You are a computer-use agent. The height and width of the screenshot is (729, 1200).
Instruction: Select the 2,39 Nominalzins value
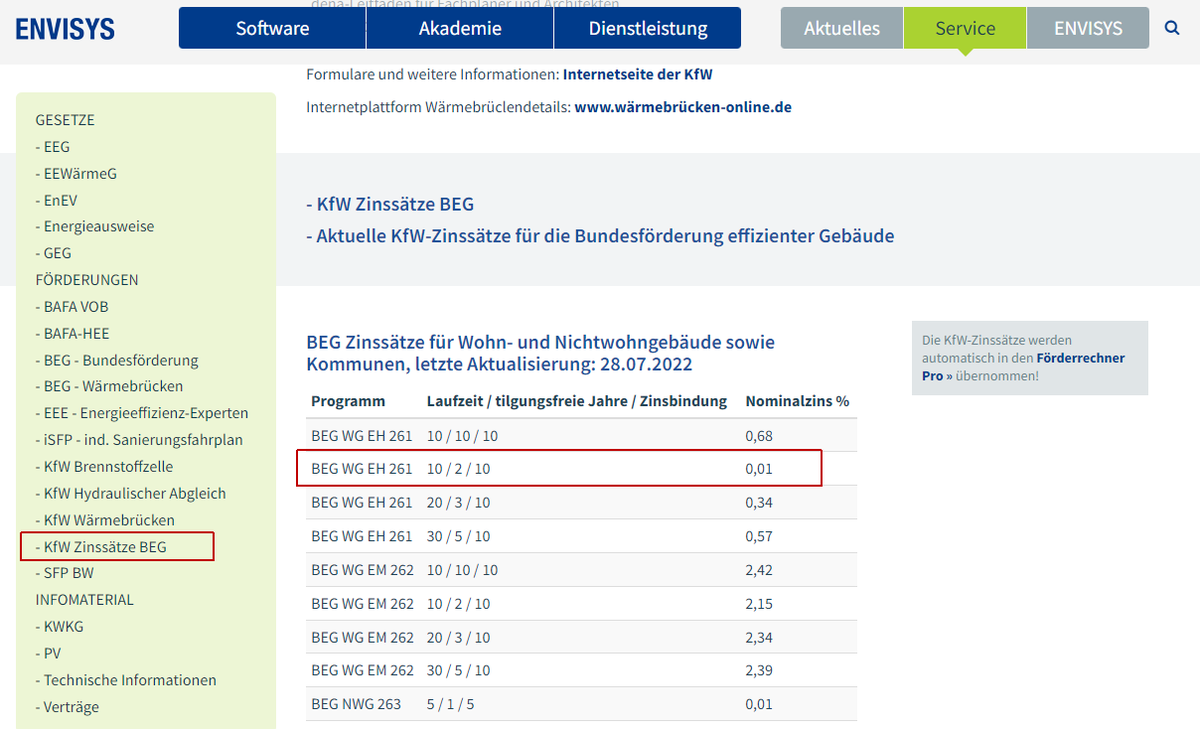(x=759, y=670)
